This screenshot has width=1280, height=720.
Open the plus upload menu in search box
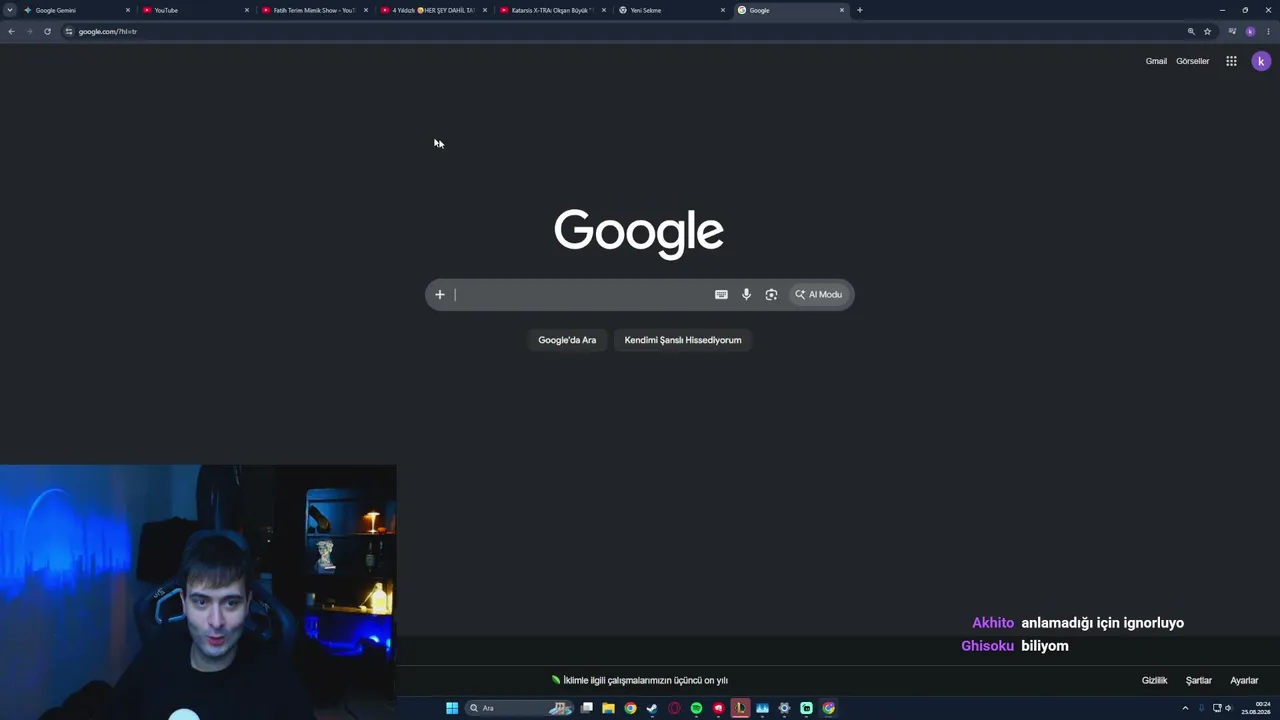pyautogui.click(x=439, y=295)
